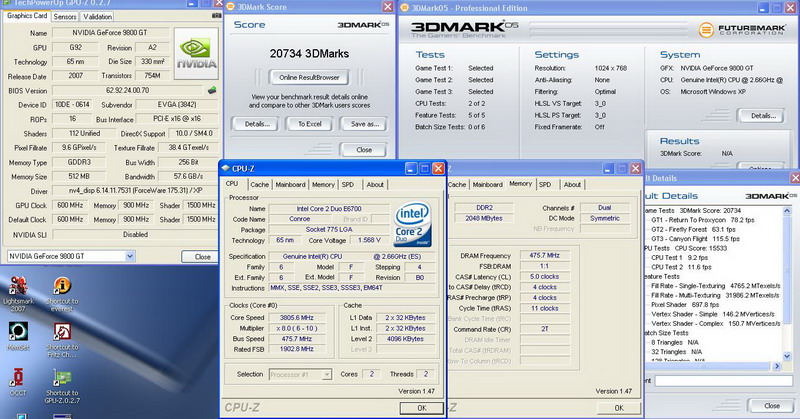
Task: Select the 'CPU Test 2 11.6 fps' row
Action: point(681,267)
